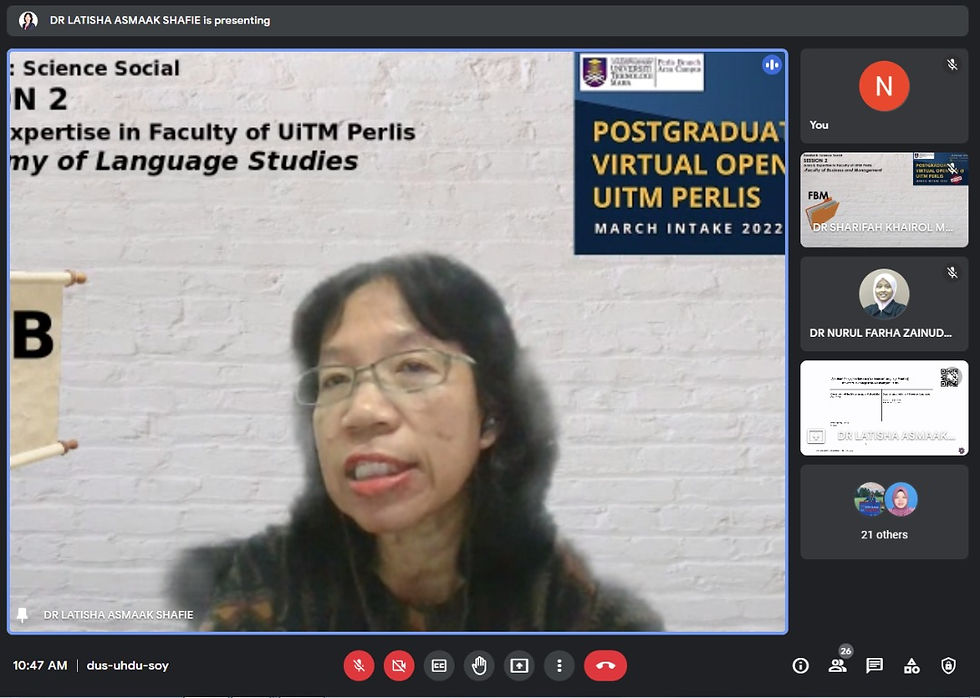Viewport: 980px width, 698px height.
Task: Click the N avatar in your tile
Action: pos(884,86)
